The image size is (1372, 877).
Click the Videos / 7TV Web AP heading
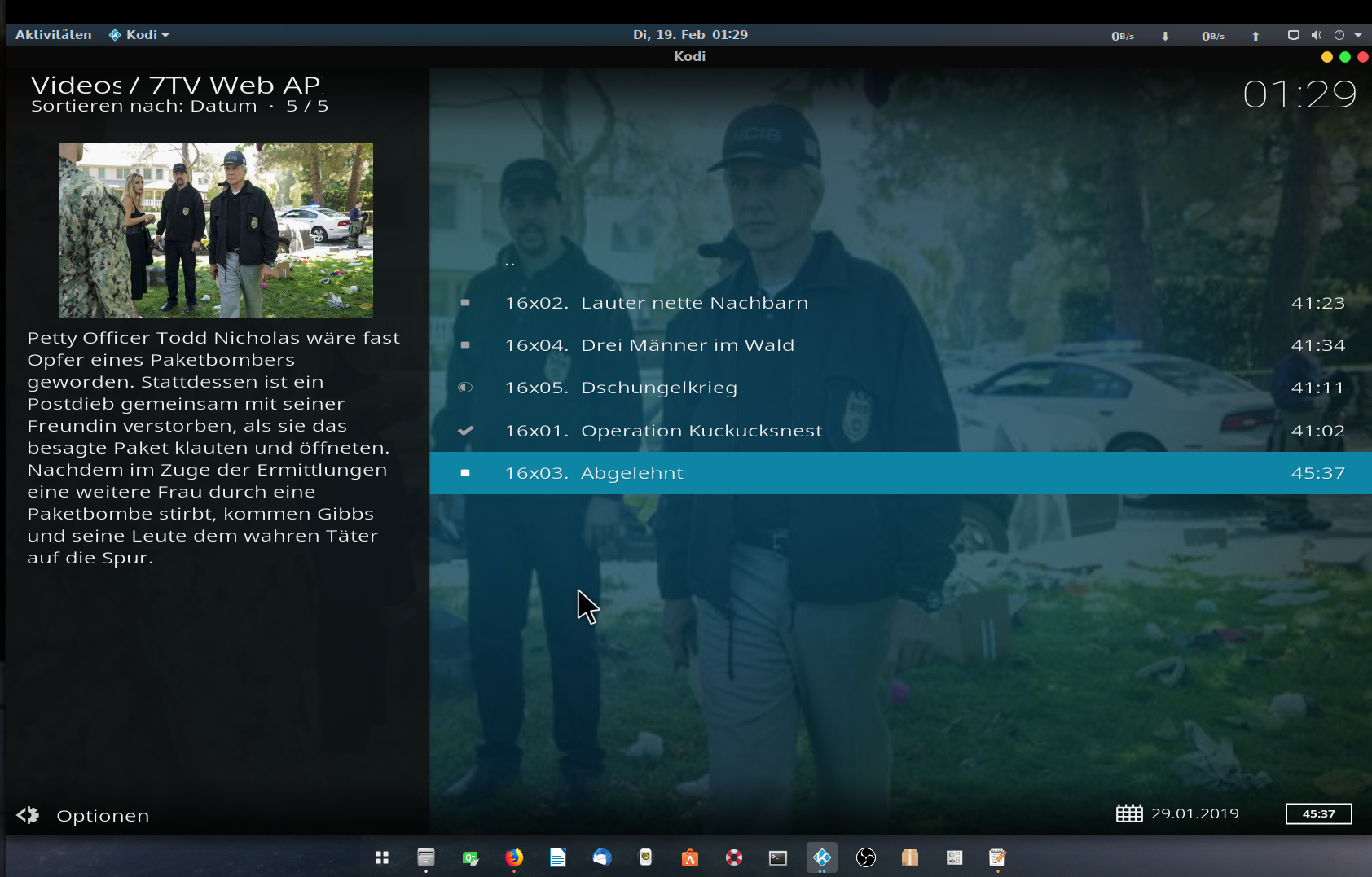[x=176, y=85]
